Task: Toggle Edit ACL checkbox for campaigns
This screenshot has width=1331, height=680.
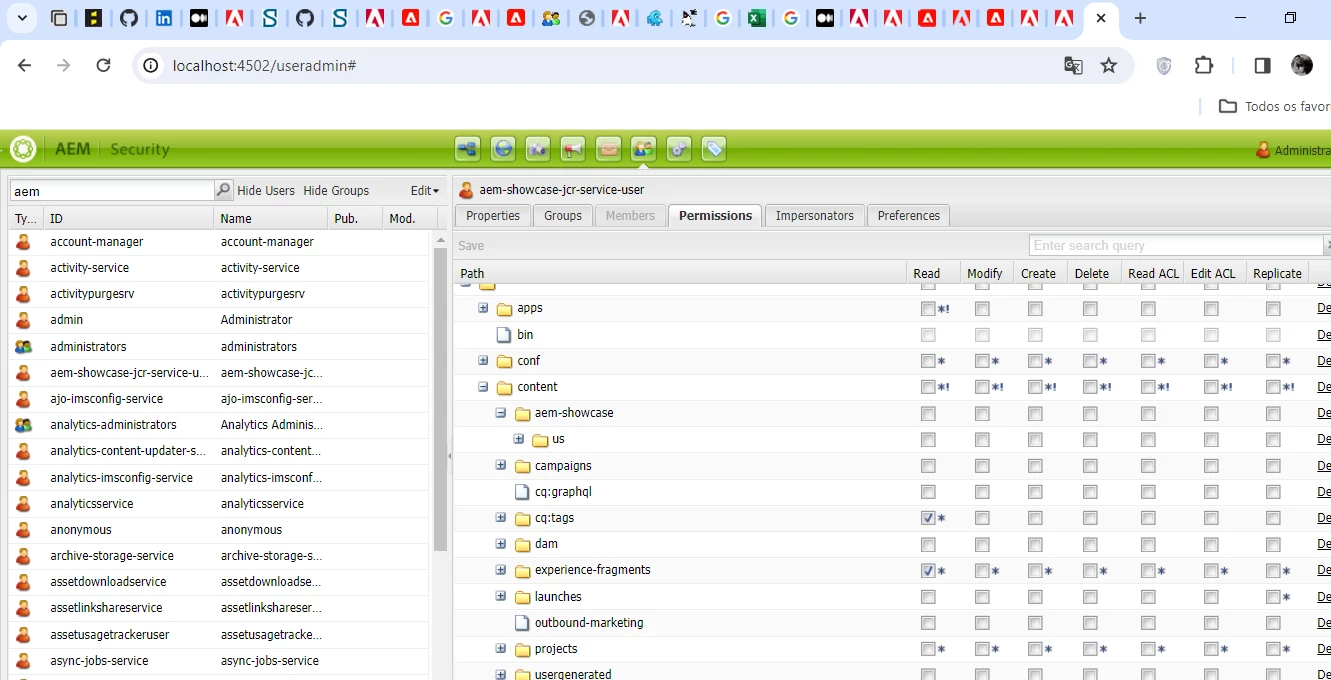Action: coord(1211,466)
